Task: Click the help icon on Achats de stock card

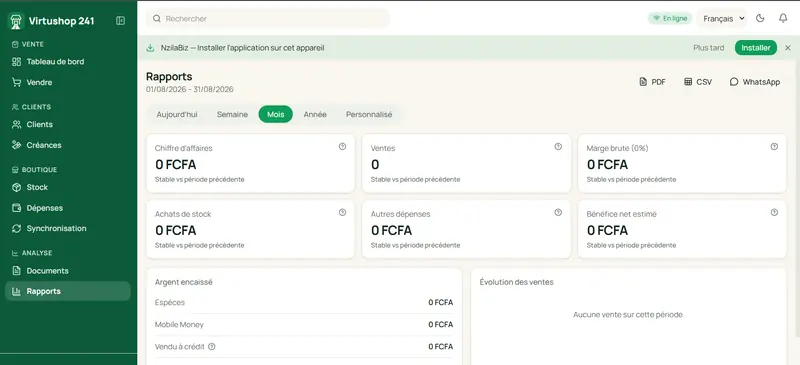Action: pyautogui.click(x=342, y=212)
